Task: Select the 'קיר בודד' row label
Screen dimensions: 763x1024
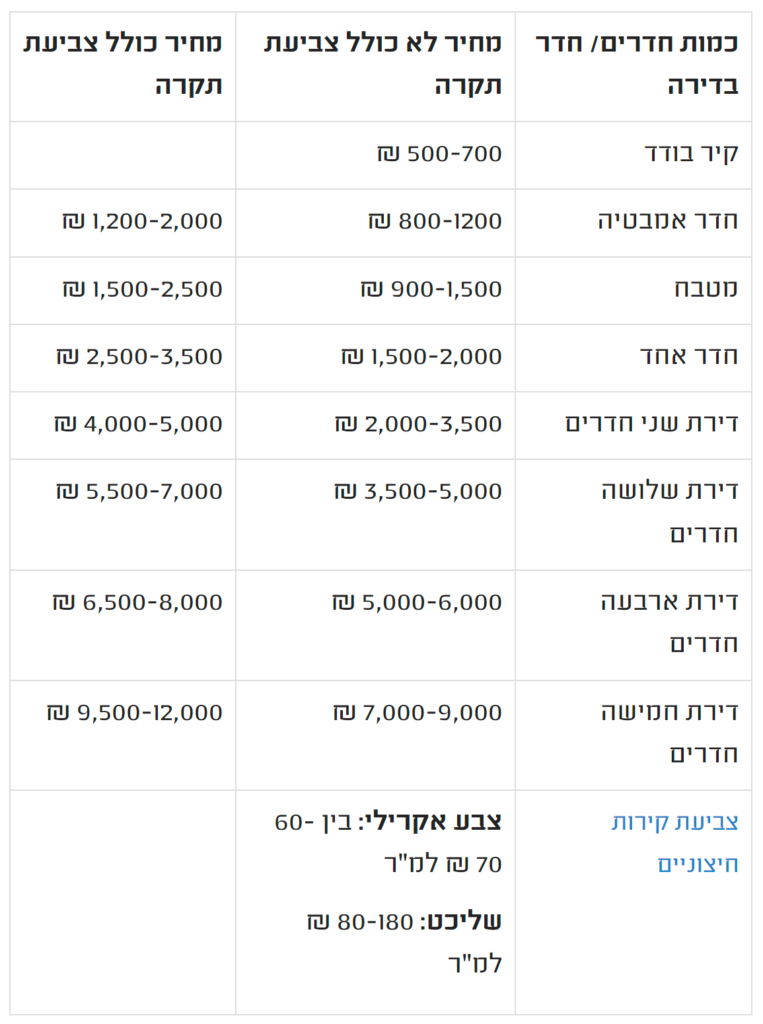Action: tap(692, 154)
